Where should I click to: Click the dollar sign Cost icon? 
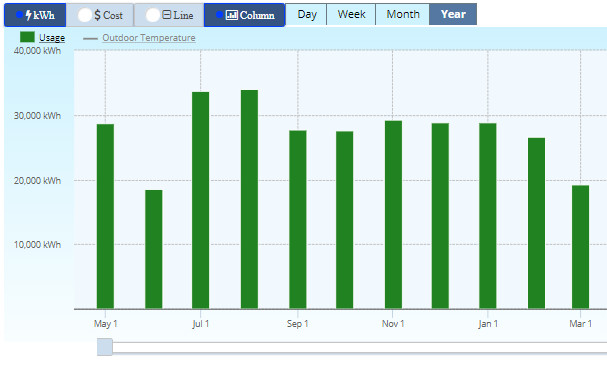click(97, 15)
